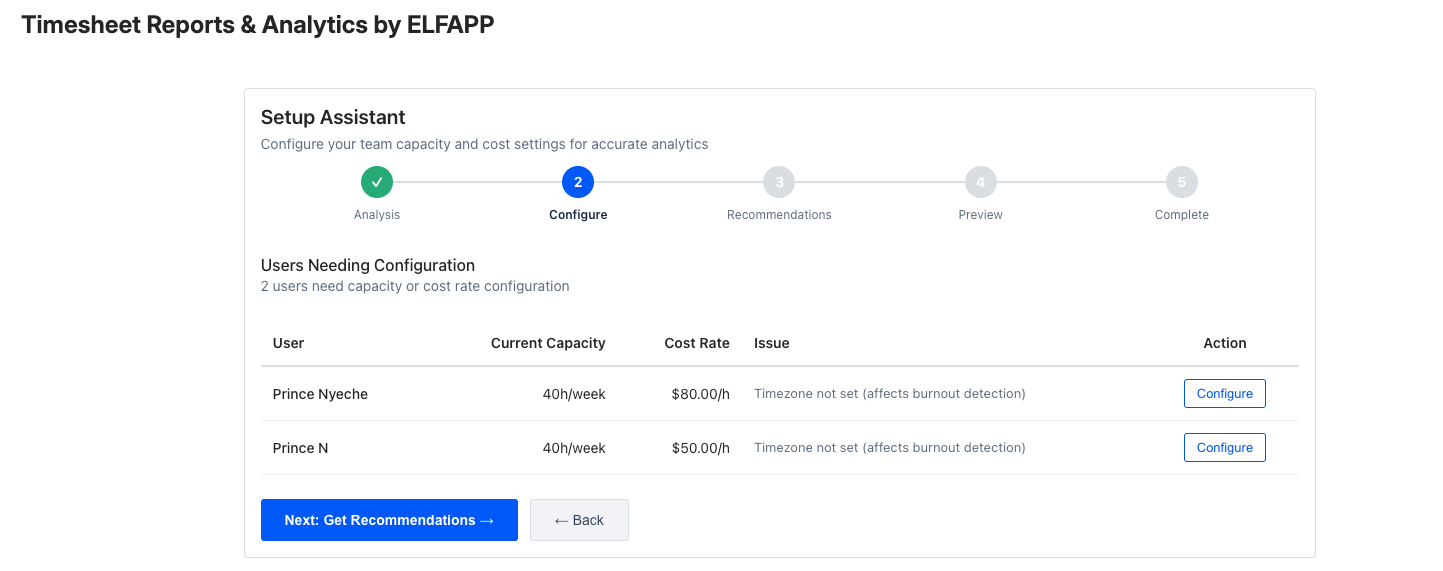Click the green Analysis step checkmark
The height and width of the screenshot is (571, 1443).
click(377, 182)
